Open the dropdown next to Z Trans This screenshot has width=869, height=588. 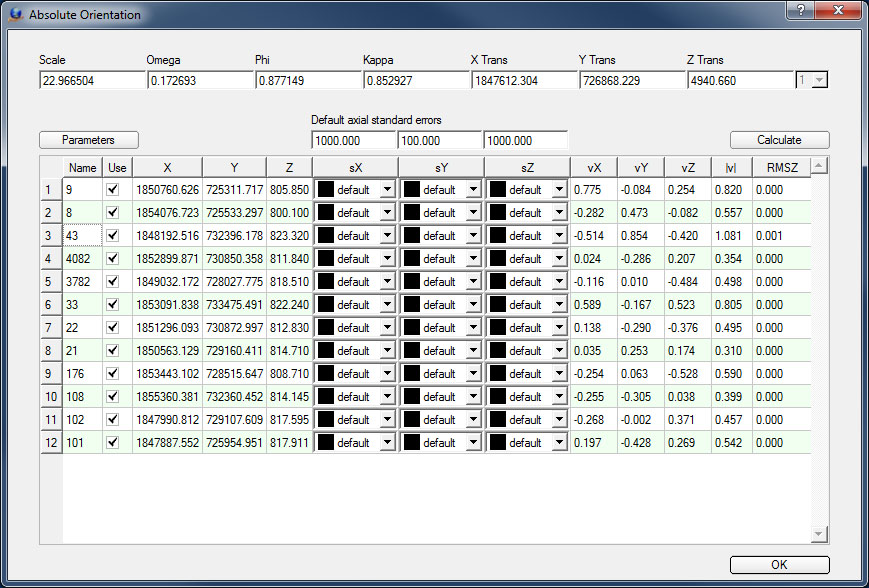pyautogui.click(x=820, y=80)
